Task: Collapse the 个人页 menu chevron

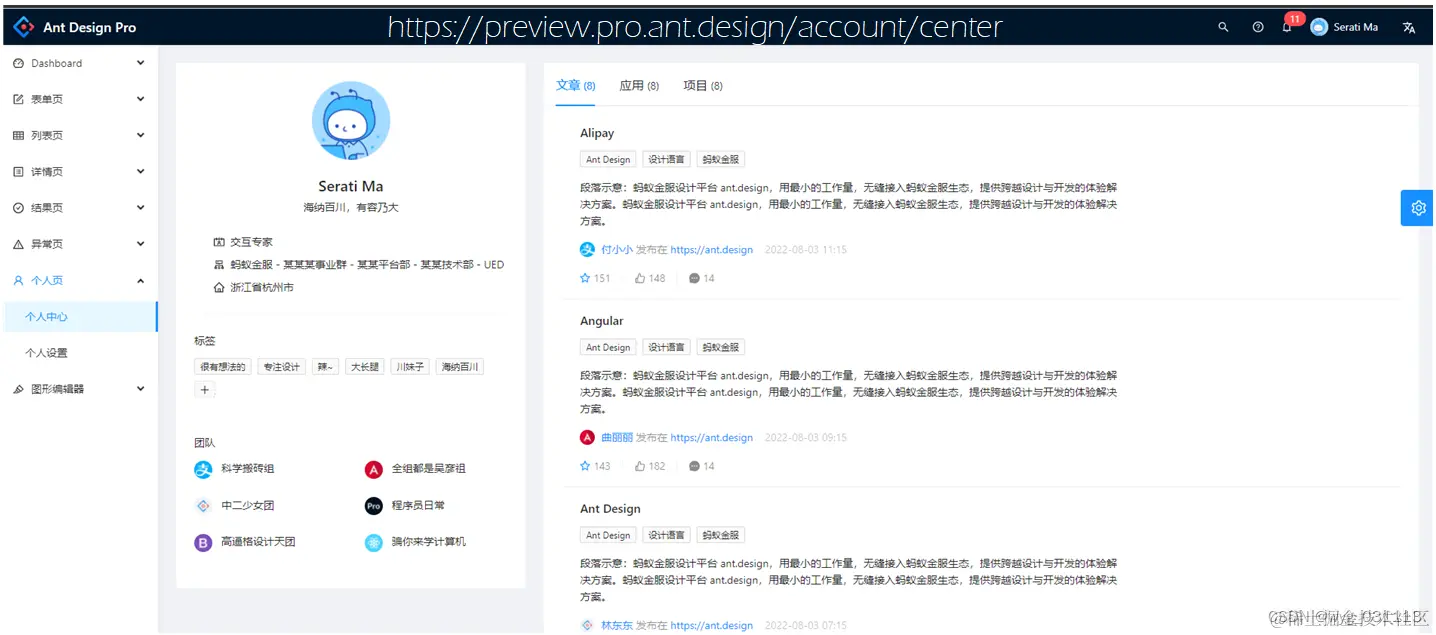Action: coord(140,280)
